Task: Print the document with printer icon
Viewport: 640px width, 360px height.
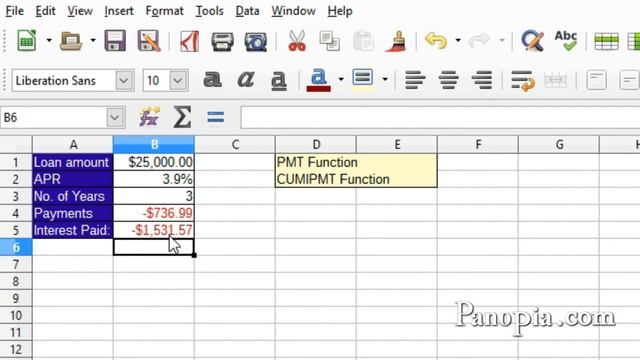Action: tap(222, 41)
